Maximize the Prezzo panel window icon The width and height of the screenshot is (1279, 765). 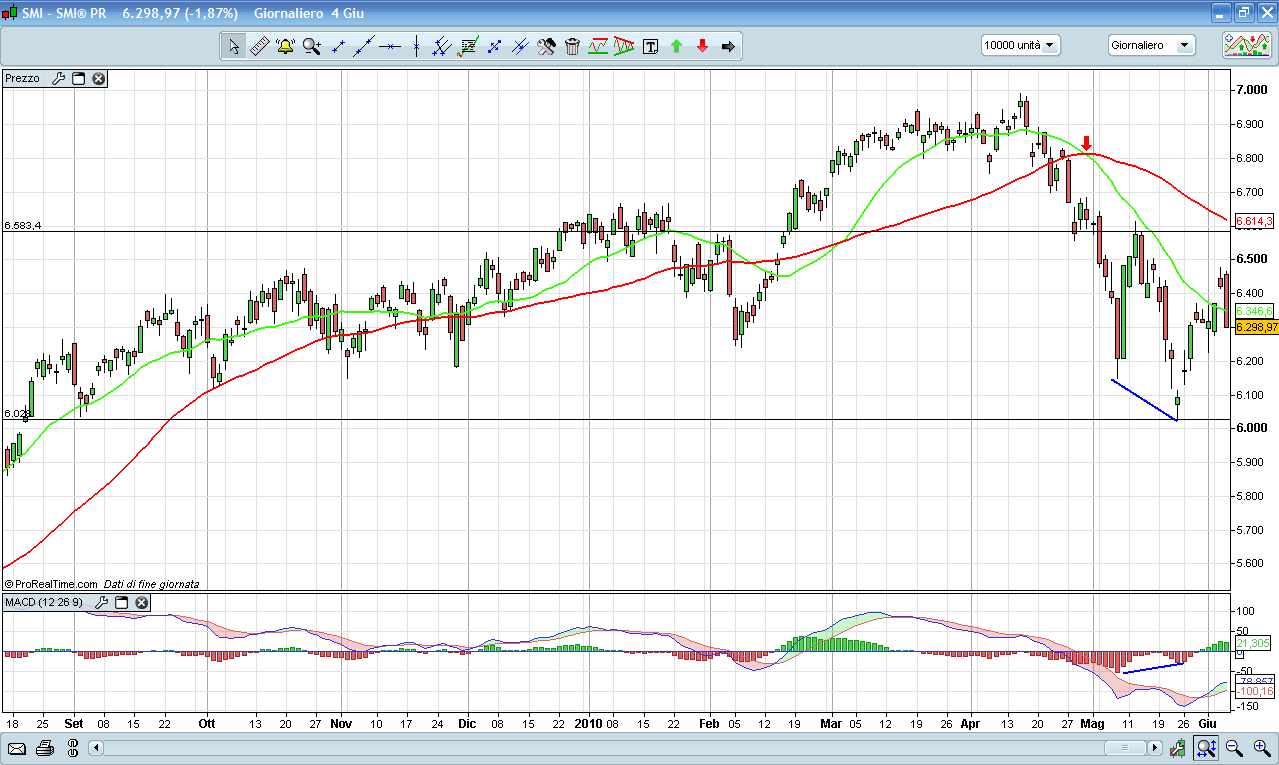click(x=79, y=78)
